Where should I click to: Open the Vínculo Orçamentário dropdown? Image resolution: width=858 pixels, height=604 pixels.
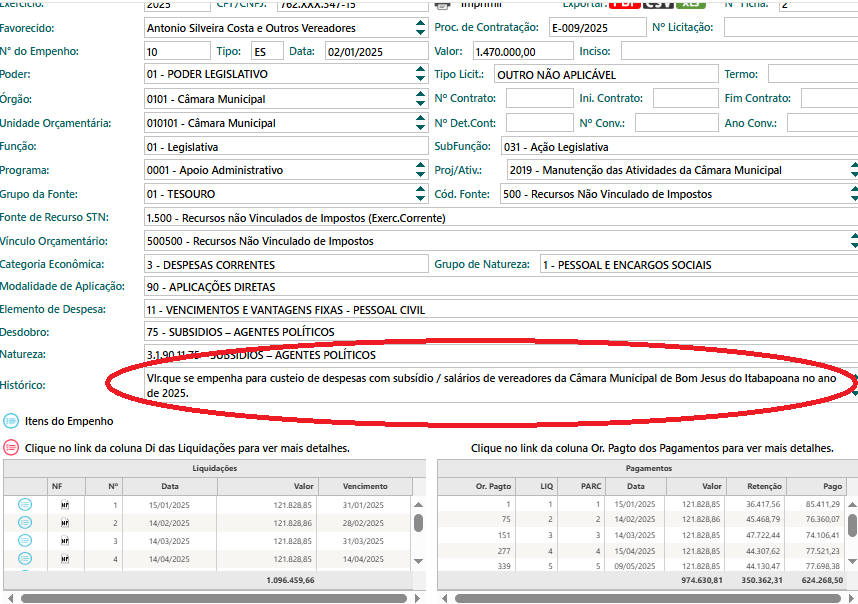[x=853, y=241]
